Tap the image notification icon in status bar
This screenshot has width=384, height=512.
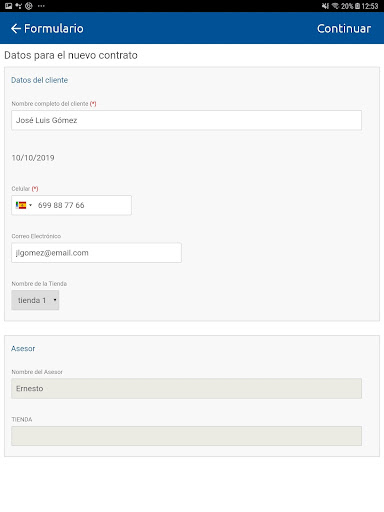[x=8, y=6]
